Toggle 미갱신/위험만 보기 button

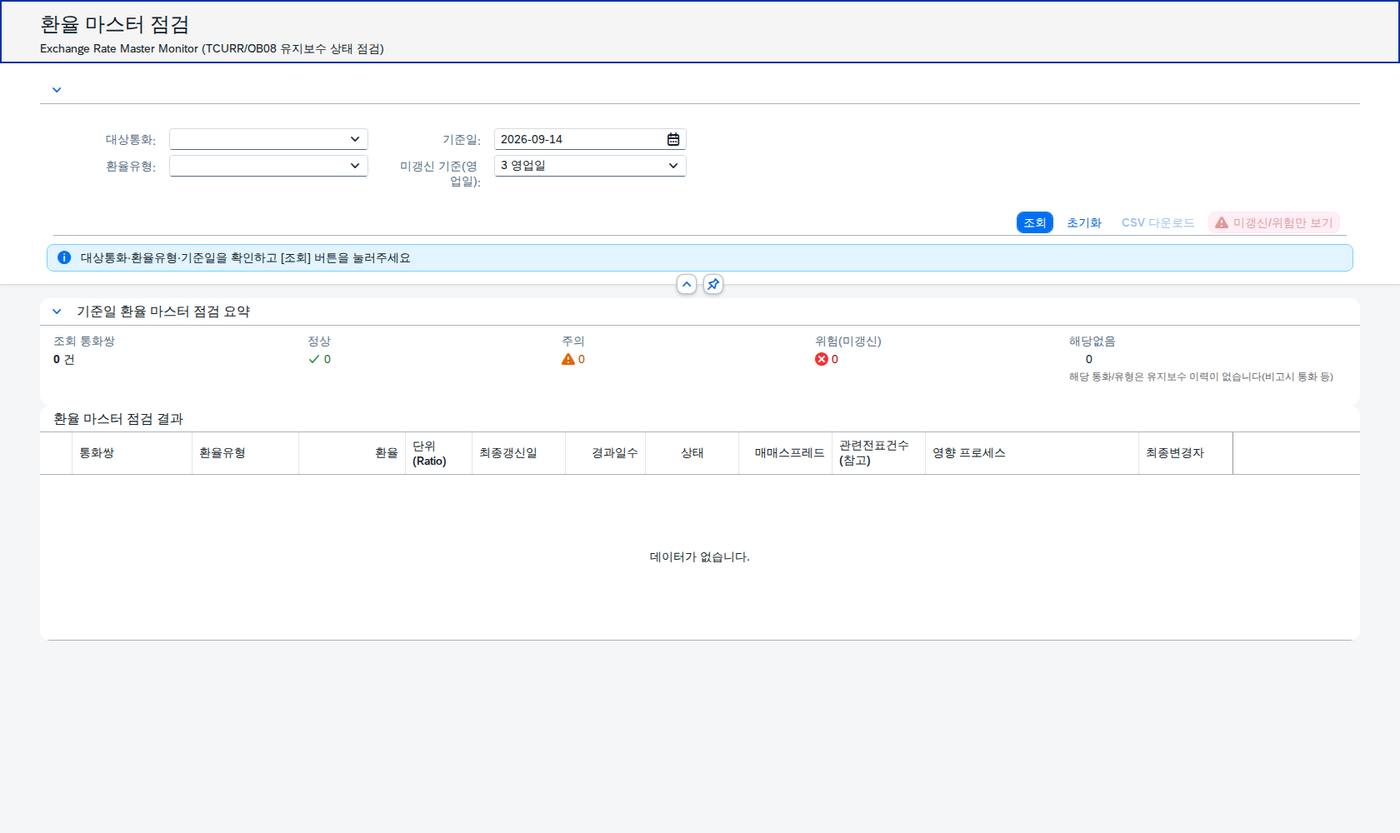pyautogui.click(x=1274, y=223)
